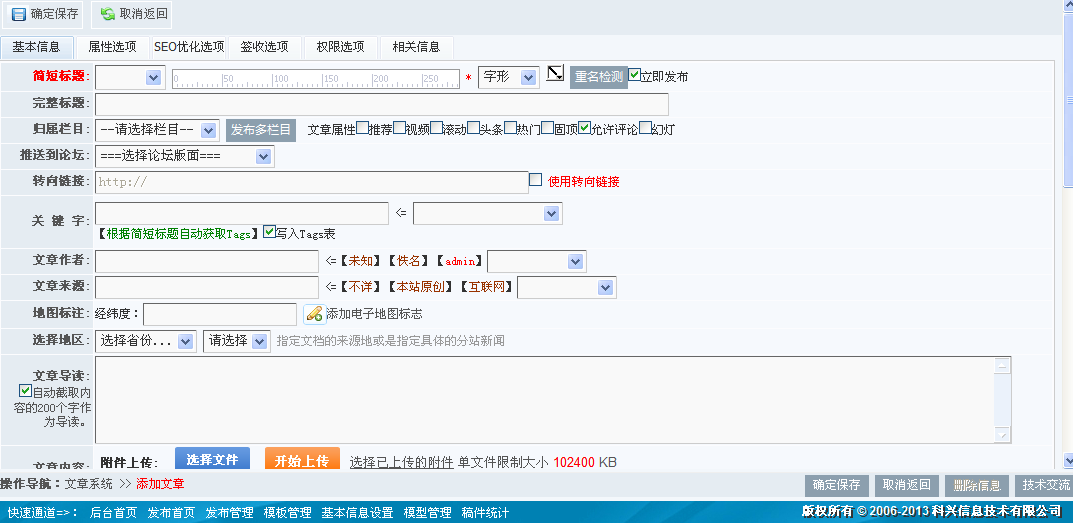1073x523 pixels.
Task: Switch to the 基本信息 tab
Action: (36, 47)
